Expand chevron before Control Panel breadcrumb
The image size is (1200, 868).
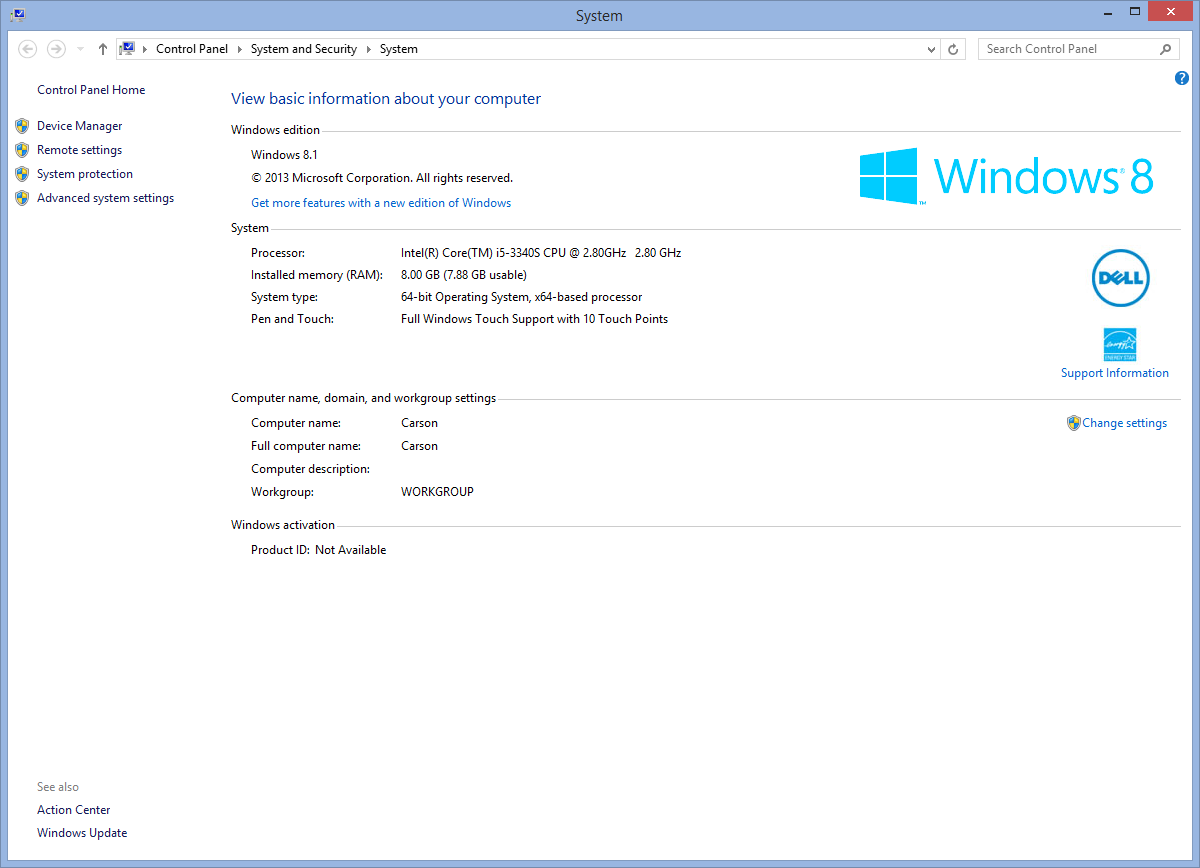click(x=145, y=49)
